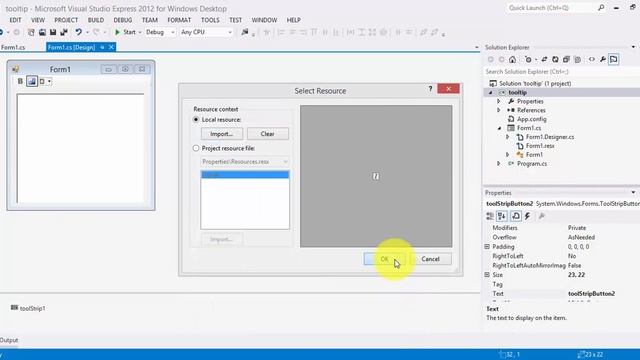Click the Import... button under Local resource
This screenshot has width=640, height=360.
pyautogui.click(x=222, y=134)
